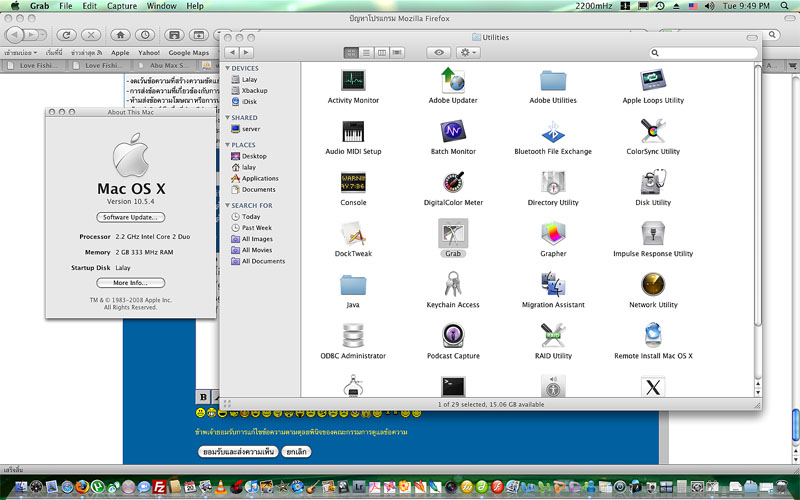Open Spotlight in menu bar

[785, 6]
